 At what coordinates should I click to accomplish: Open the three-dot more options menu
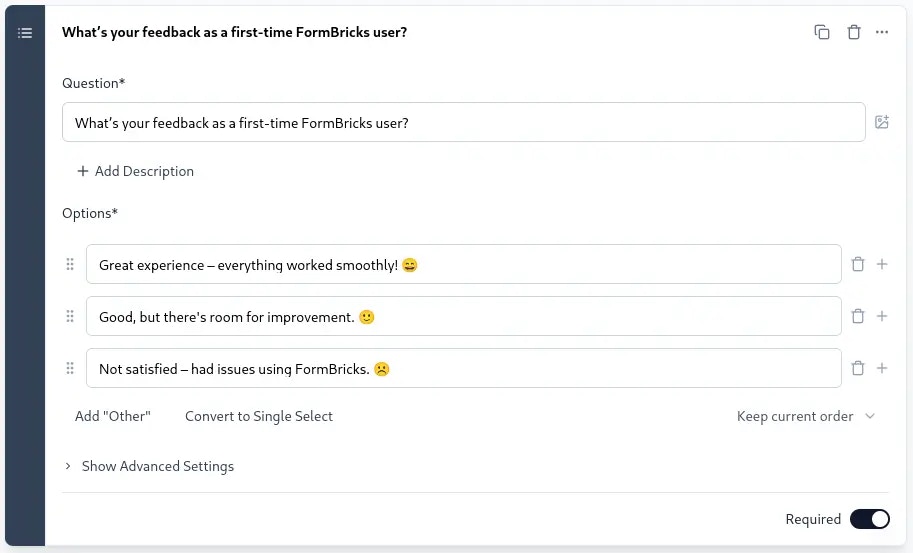coord(882,32)
